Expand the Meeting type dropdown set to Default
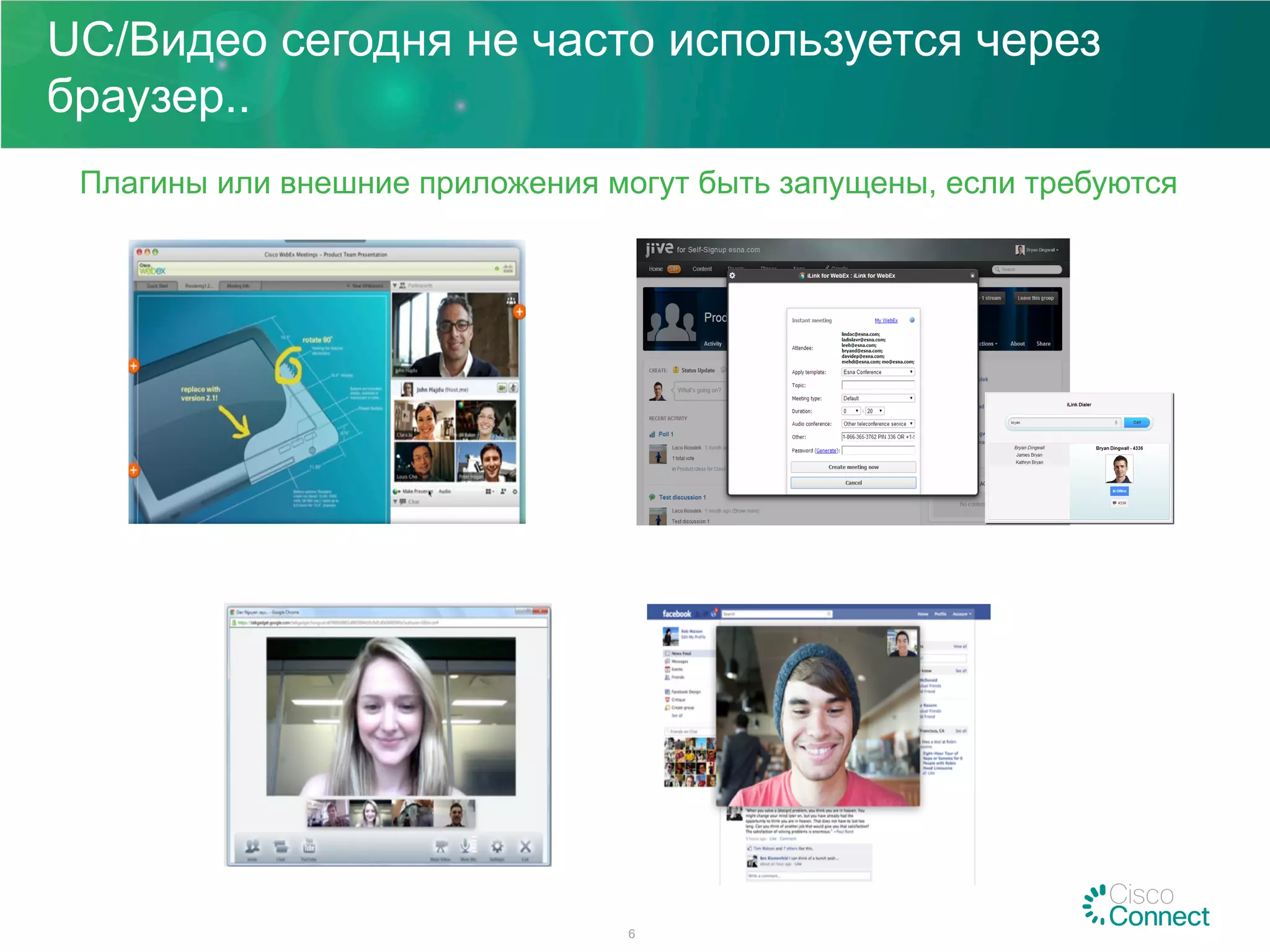The image size is (1270, 952). [x=878, y=399]
